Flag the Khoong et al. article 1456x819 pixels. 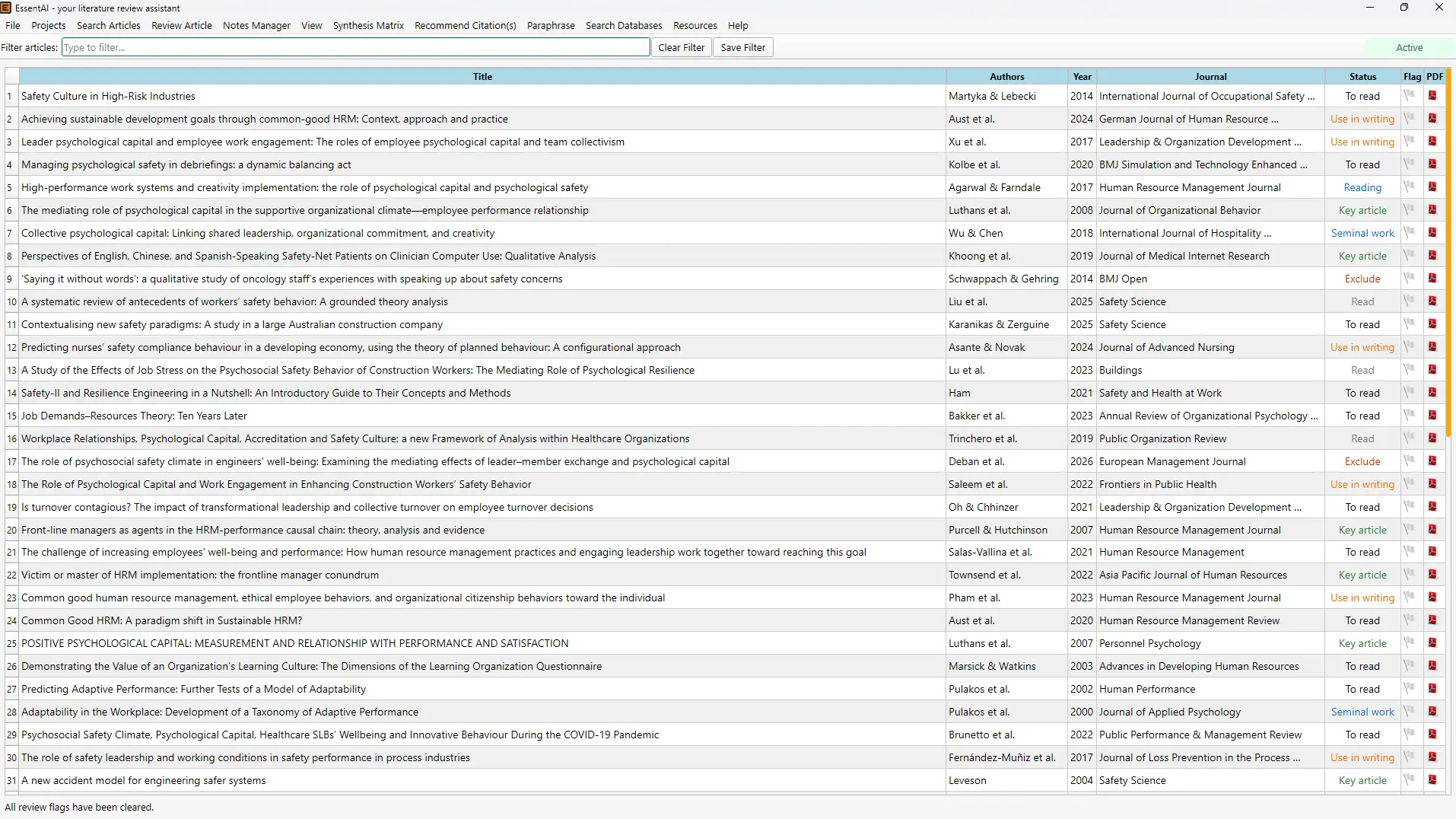click(1410, 256)
